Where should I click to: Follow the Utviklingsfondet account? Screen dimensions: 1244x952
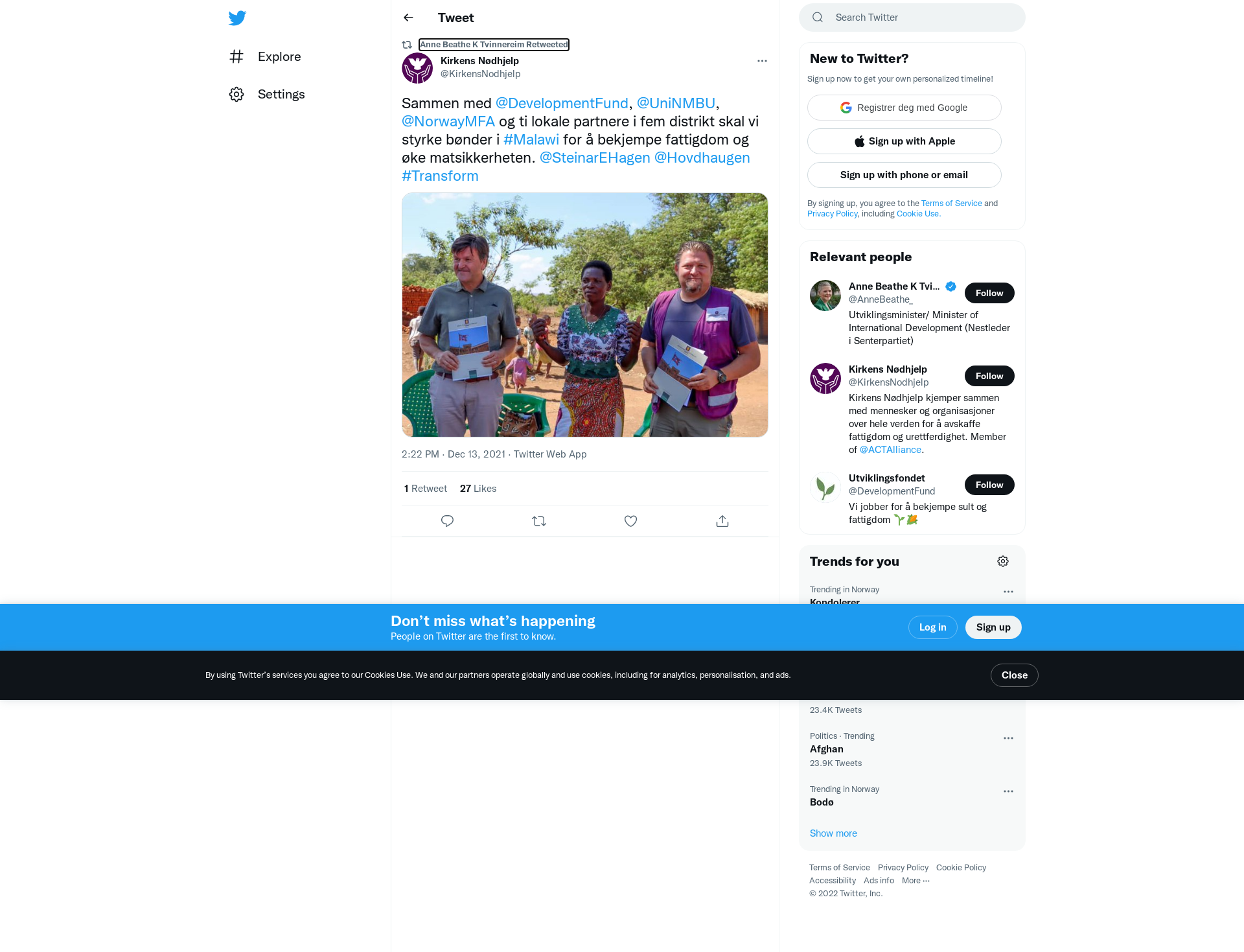tap(989, 485)
